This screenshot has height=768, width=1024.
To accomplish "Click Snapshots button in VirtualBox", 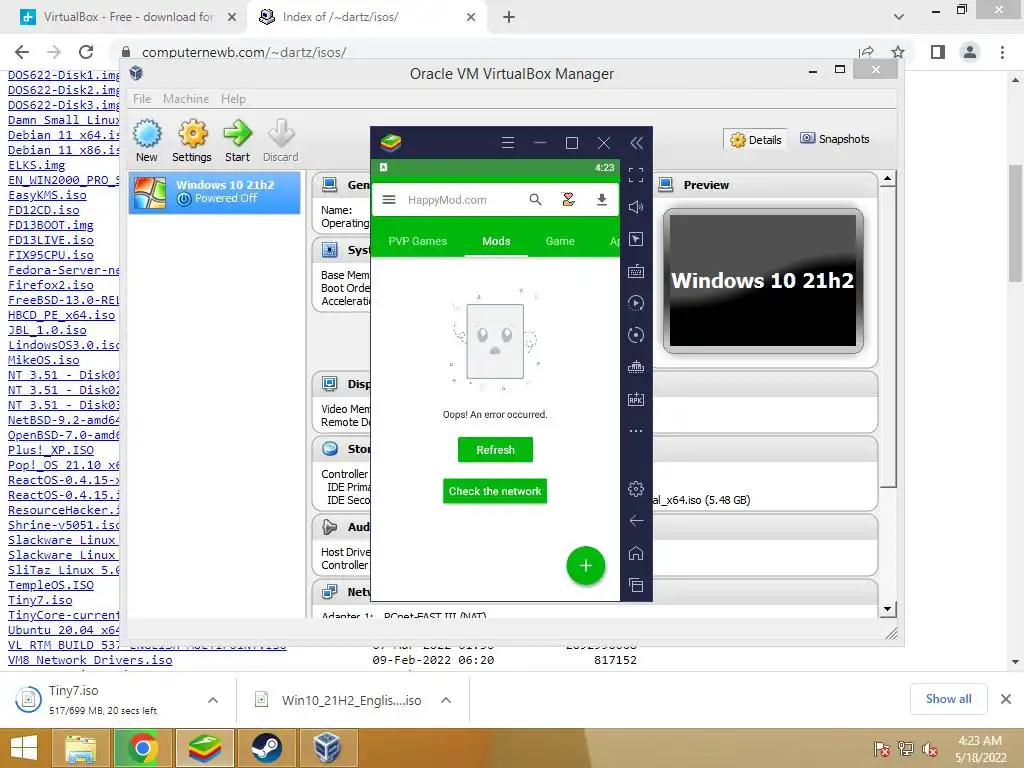I will (835, 139).
